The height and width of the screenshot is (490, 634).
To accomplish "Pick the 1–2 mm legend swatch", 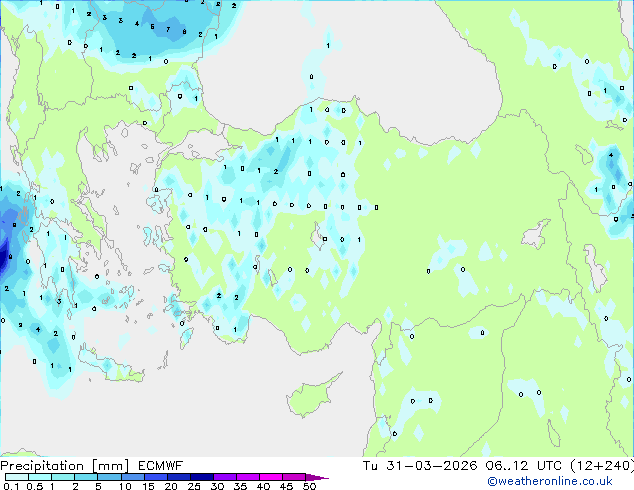I will pyautogui.click(x=63, y=477).
